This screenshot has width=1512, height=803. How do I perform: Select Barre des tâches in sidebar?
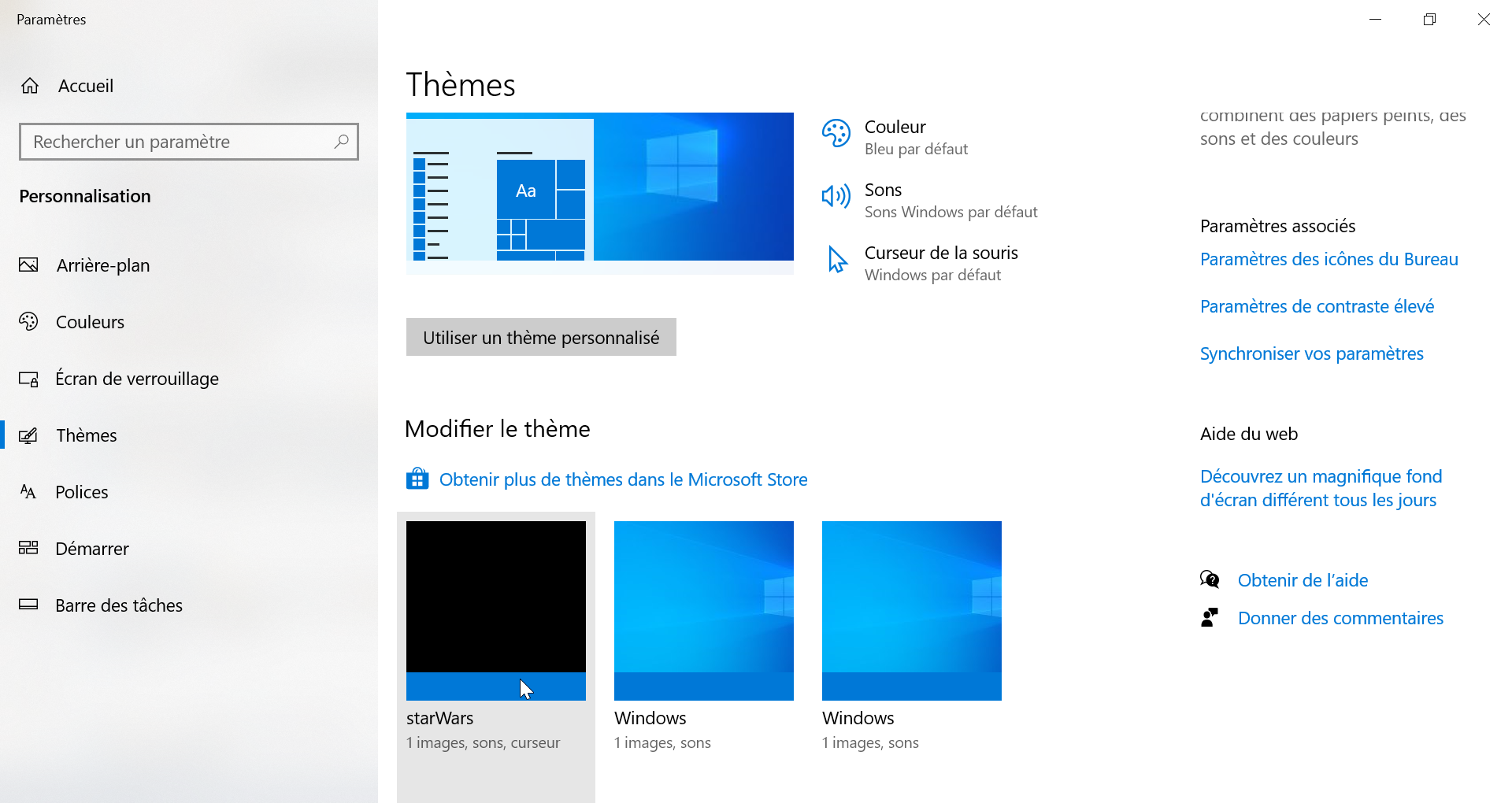(118, 605)
